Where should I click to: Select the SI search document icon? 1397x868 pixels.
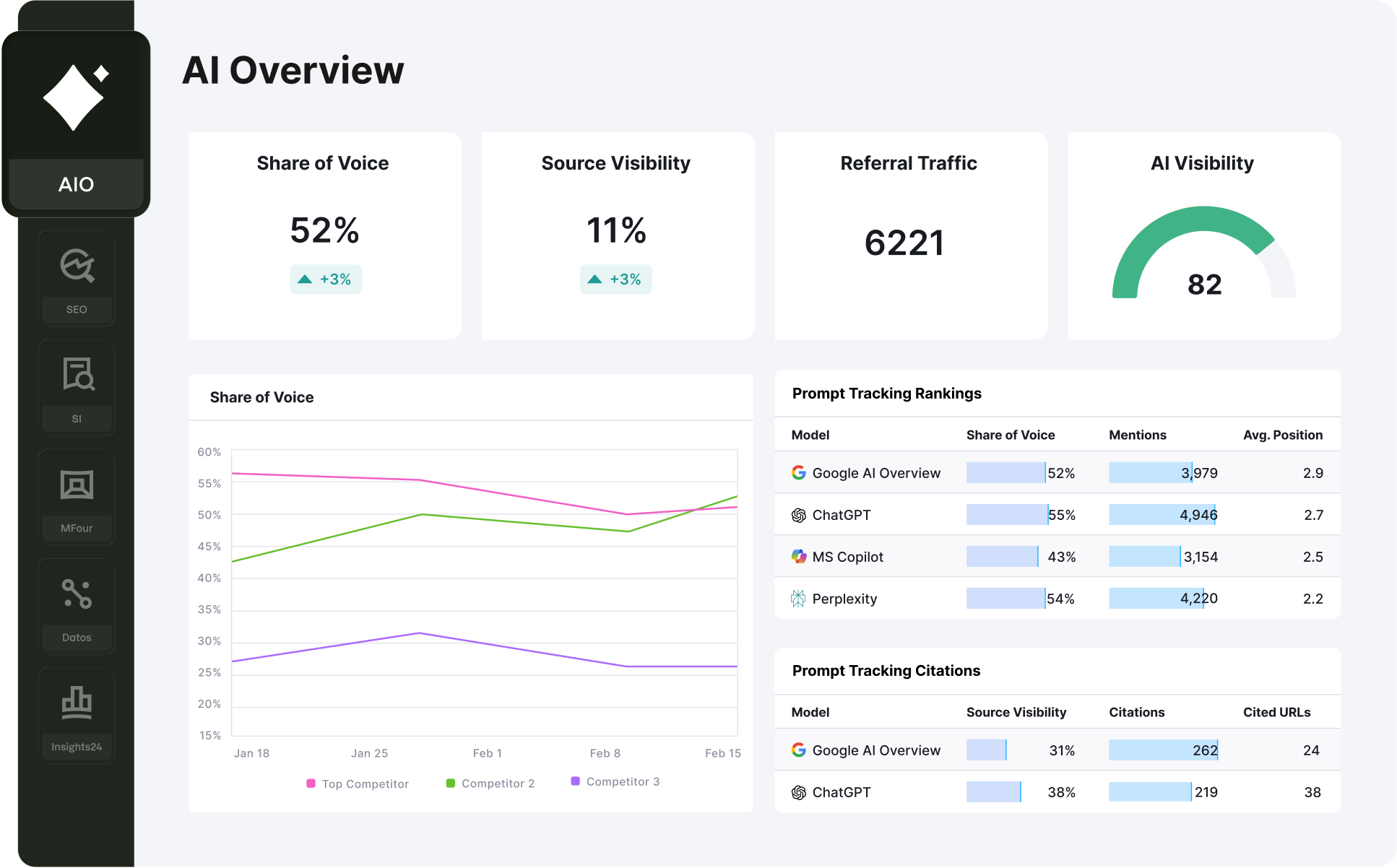tap(77, 374)
